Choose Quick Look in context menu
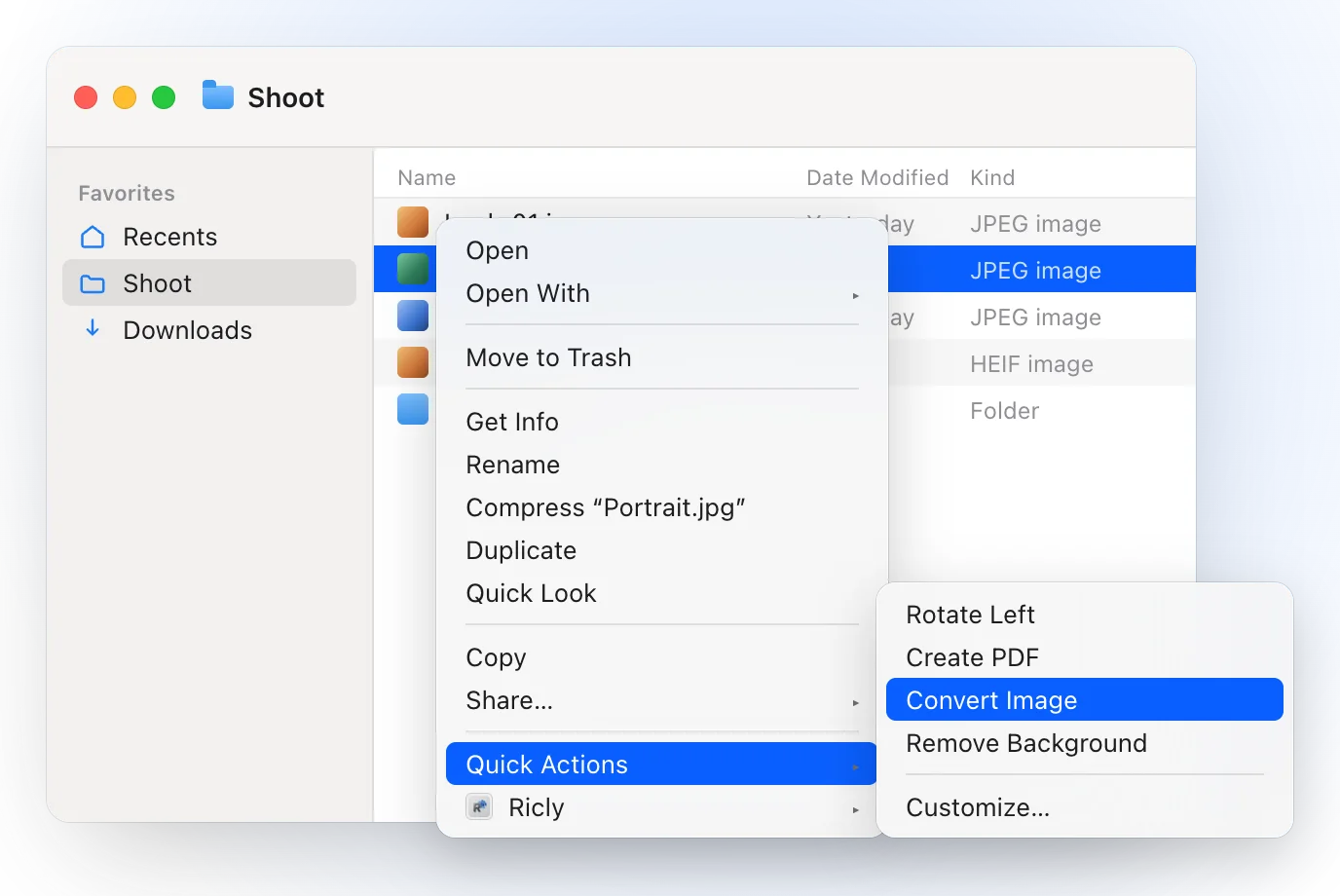This screenshot has width=1340, height=896. point(662,593)
